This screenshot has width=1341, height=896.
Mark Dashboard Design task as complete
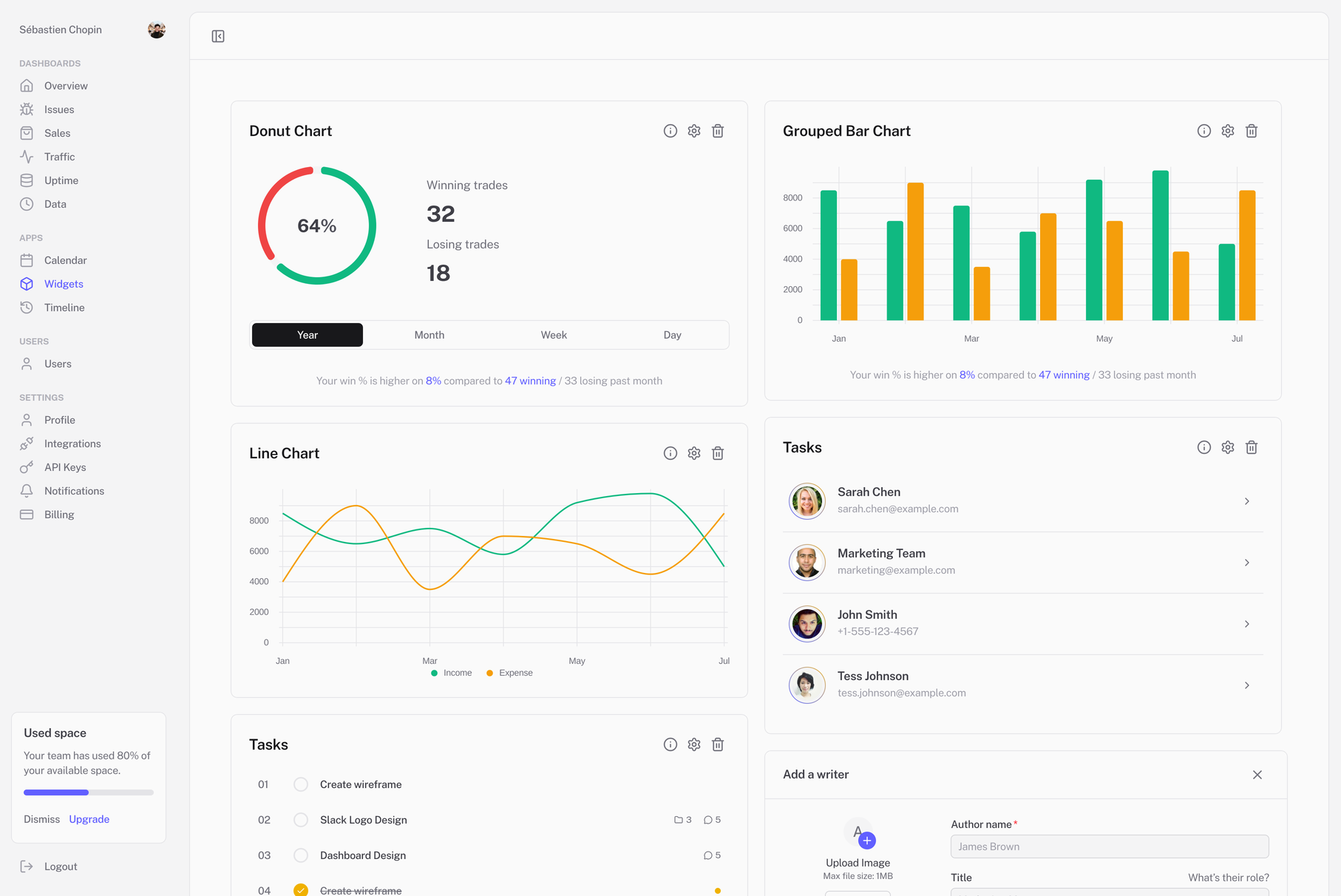(x=301, y=855)
